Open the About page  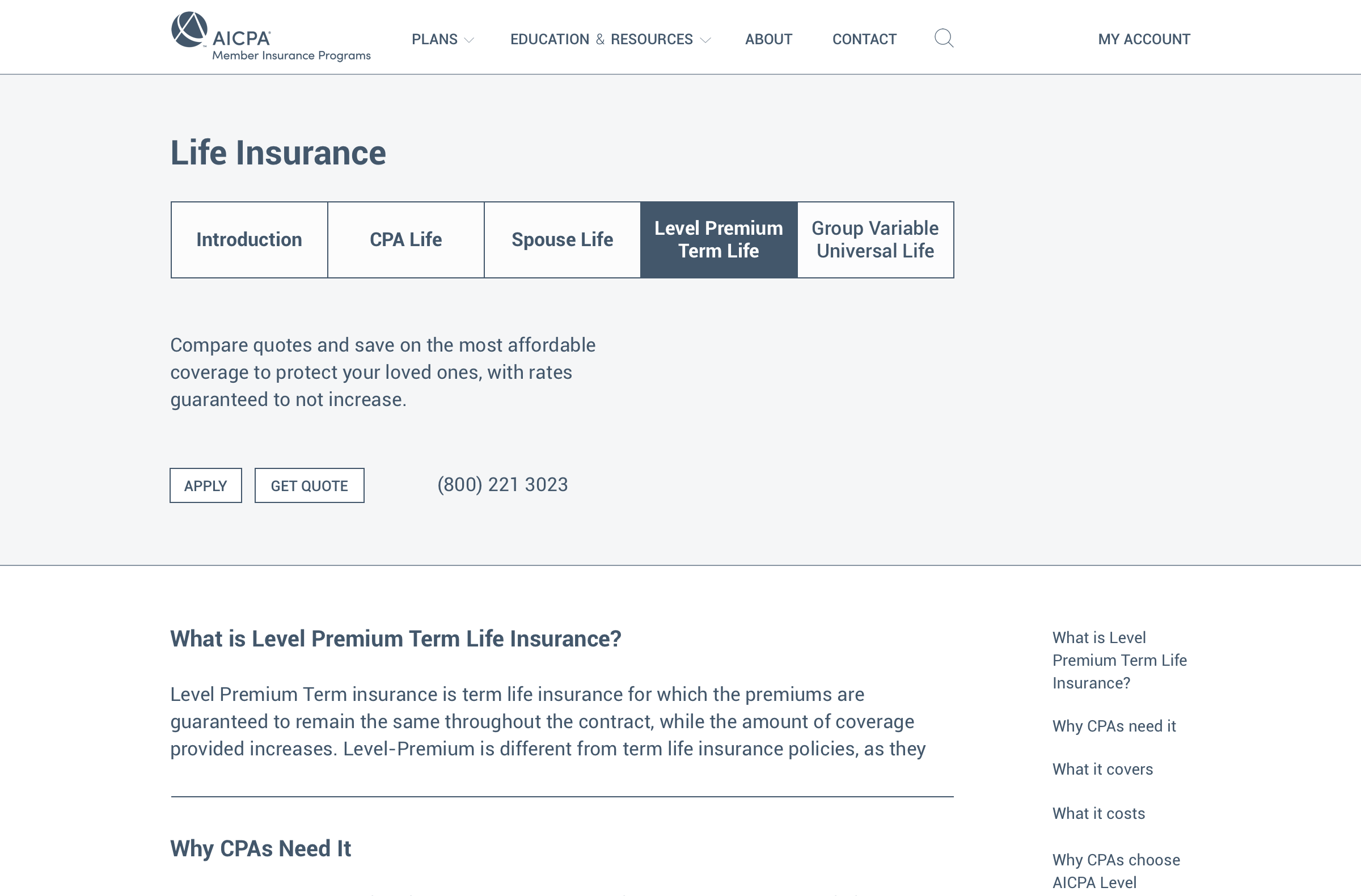(768, 40)
